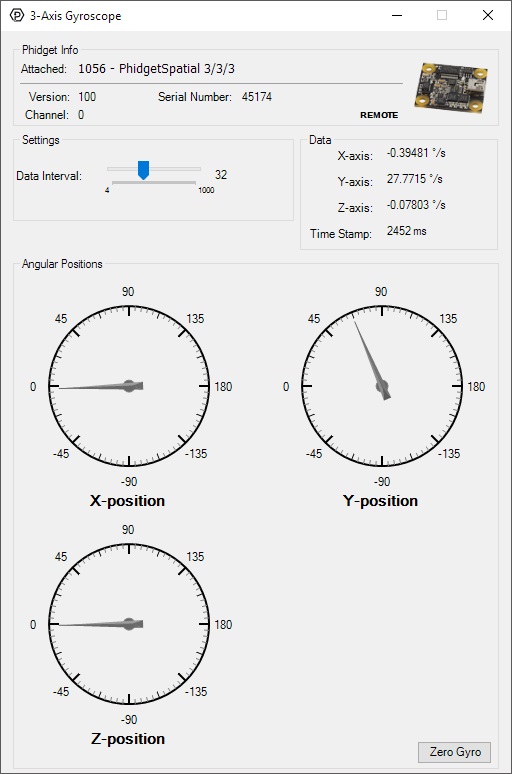Click the Z-position gauge dial
This screenshot has width=512, height=774.
point(129,624)
